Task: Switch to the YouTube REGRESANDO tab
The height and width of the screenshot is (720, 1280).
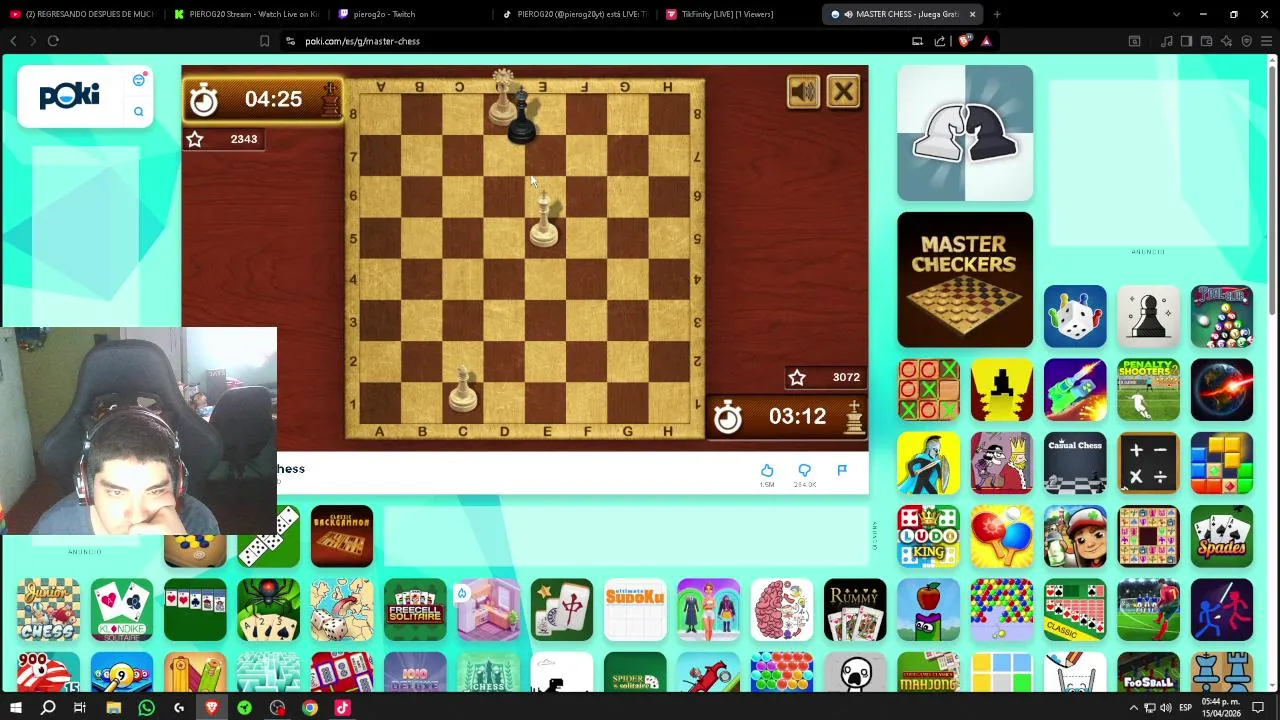Action: tap(82, 14)
